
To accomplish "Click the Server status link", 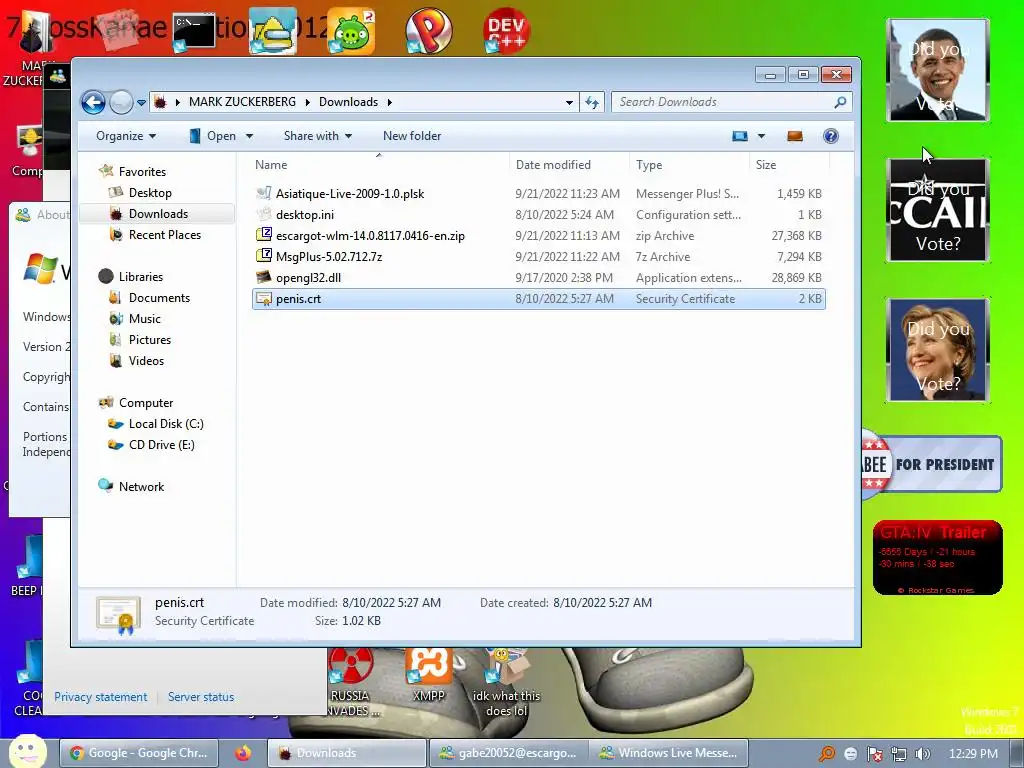I will tap(200, 697).
